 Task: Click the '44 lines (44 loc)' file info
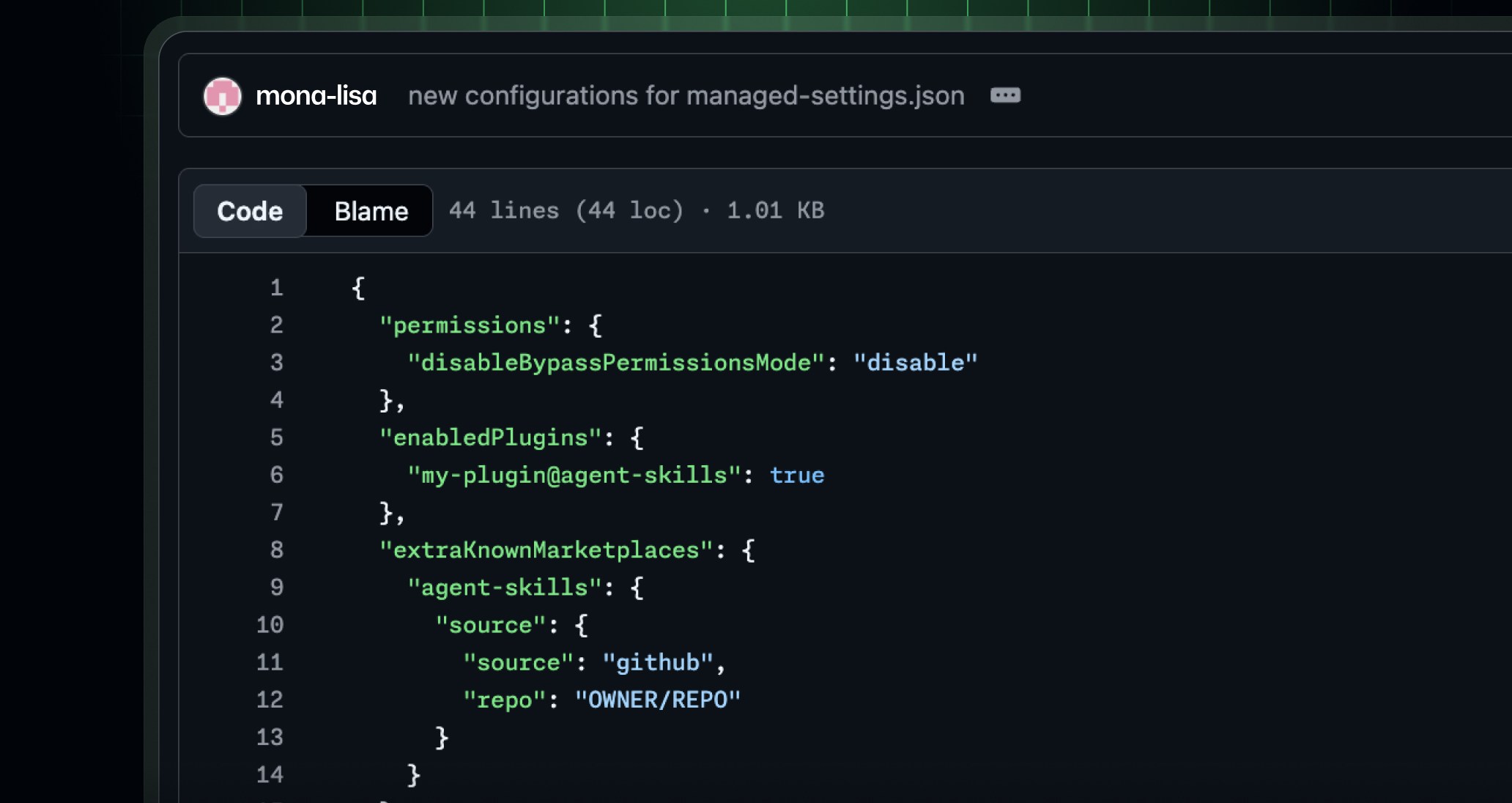point(566,210)
